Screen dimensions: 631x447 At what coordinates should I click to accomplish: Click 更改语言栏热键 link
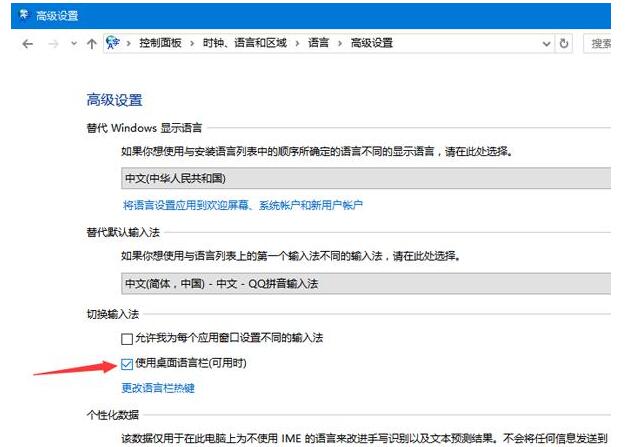[158, 388]
